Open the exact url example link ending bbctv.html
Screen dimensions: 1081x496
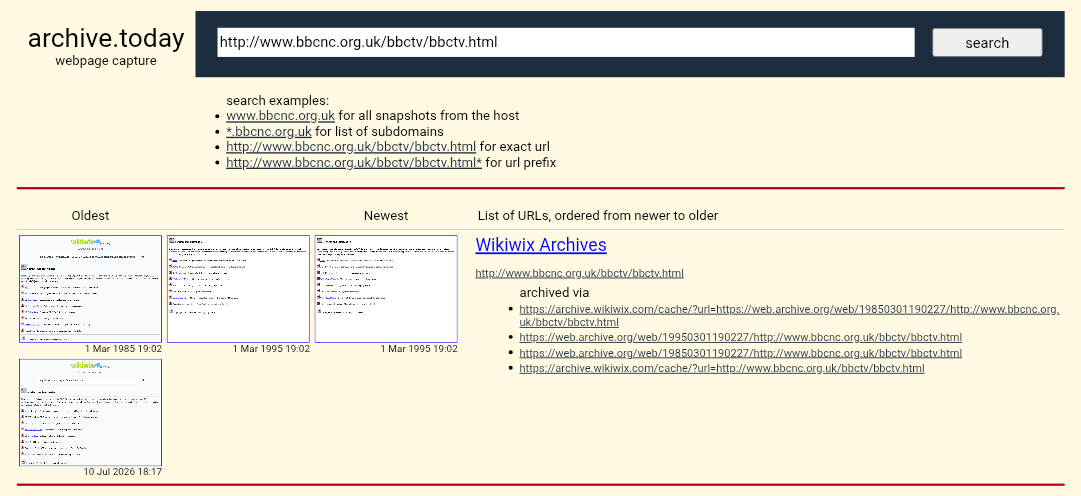pyautogui.click(x=351, y=147)
